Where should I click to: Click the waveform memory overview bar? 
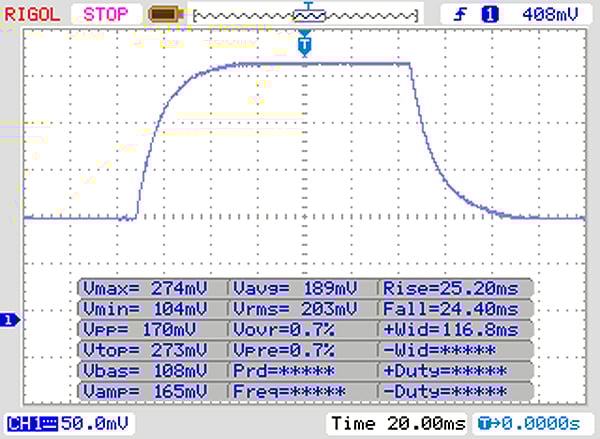pos(306,16)
